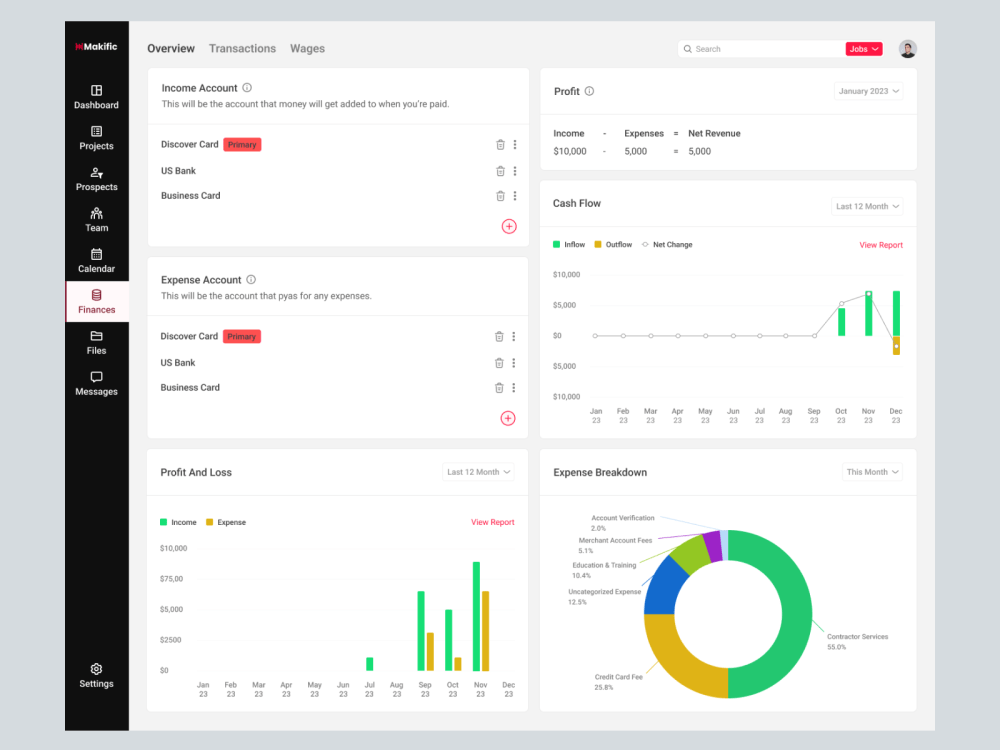Expand the Jobs search filter dropdown
Screen dimensions: 1000x750
[x=864, y=49]
